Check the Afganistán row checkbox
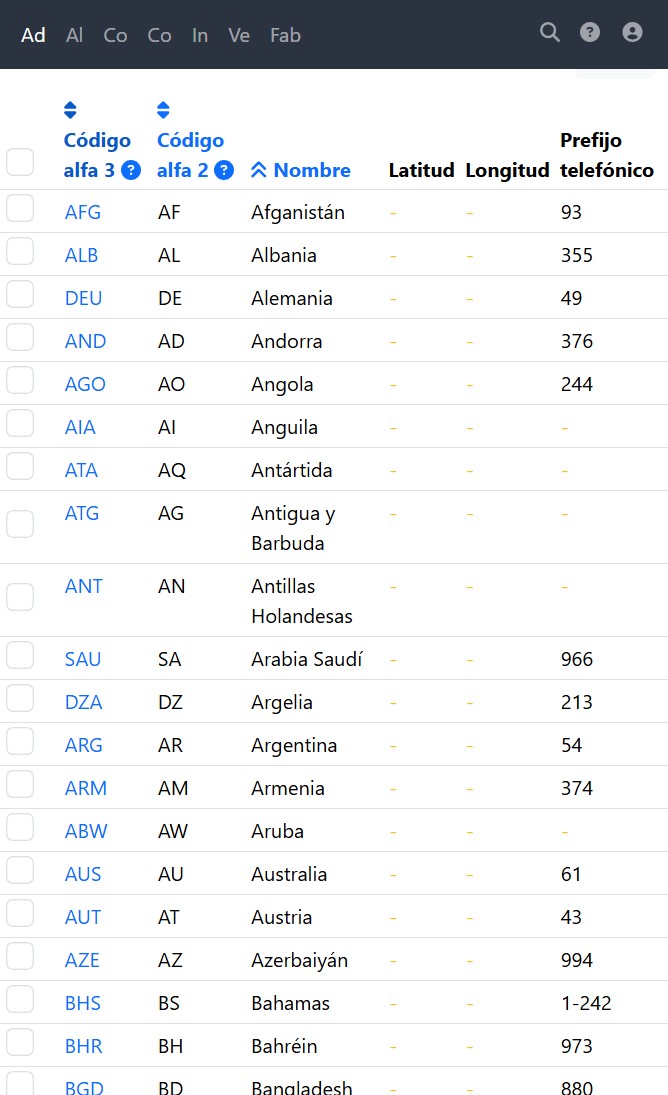Image resolution: width=668 pixels, height=1095 pixels. [x=20, y=209]
